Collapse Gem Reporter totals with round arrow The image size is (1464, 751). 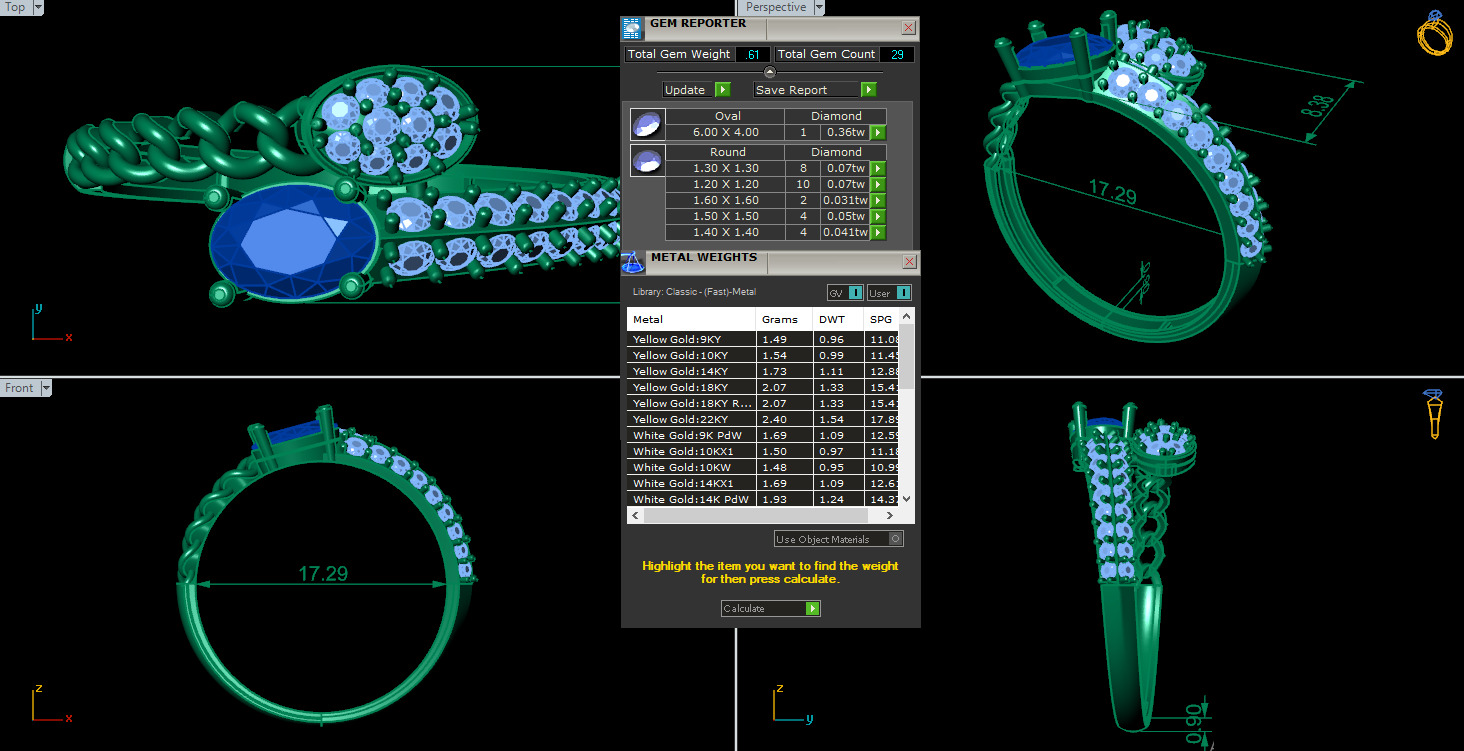(x=769, y=72)
